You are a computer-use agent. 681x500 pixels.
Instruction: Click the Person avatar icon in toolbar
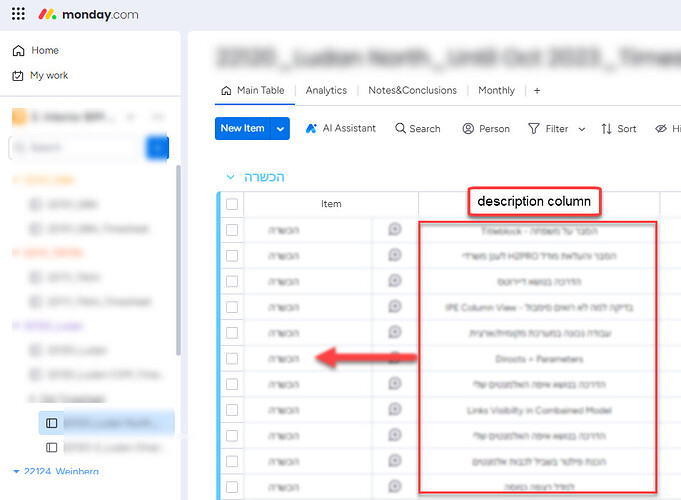point(468,129)
